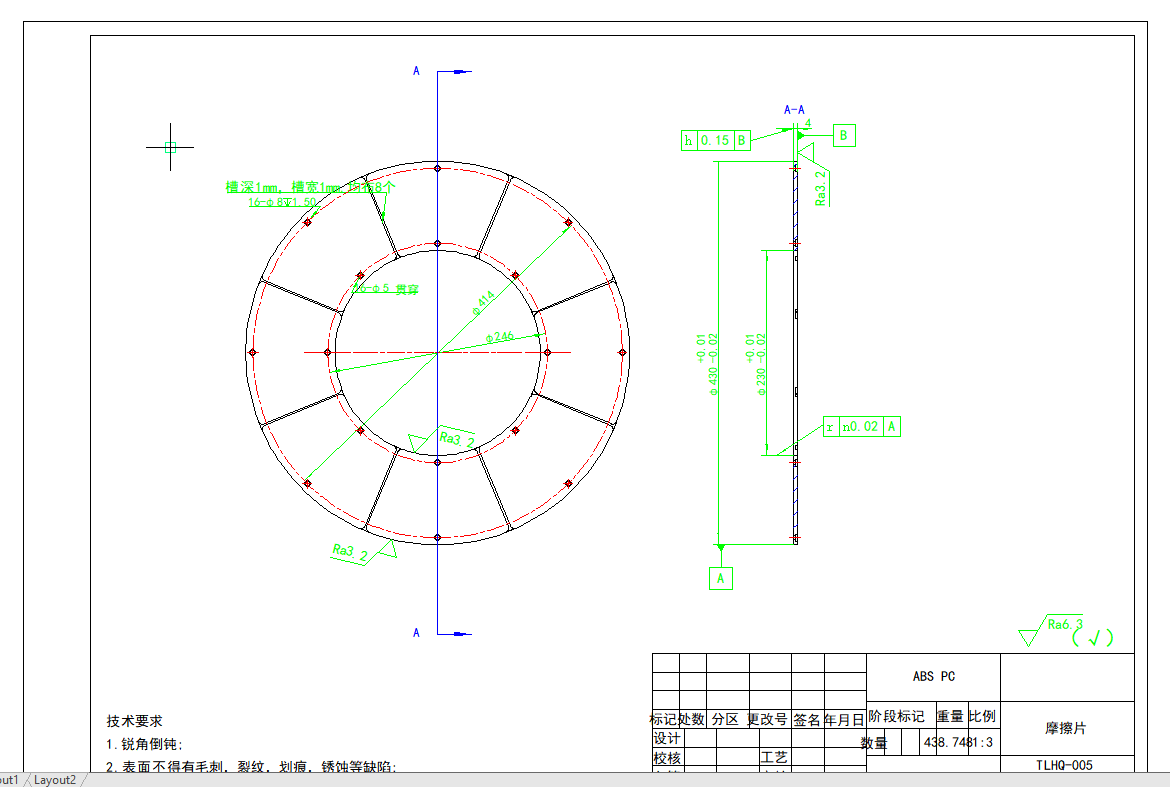
Task: Click the ABS PC material cell
Action: (933, 677)
